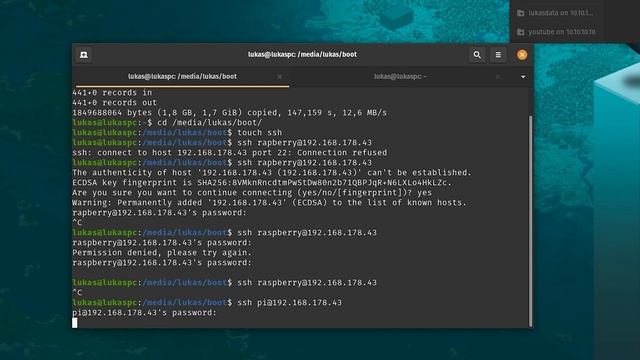Click the 'ssh pi@192.168.178.43' command
The width and height of the screenshot is (640, 360).
[289, 302]
